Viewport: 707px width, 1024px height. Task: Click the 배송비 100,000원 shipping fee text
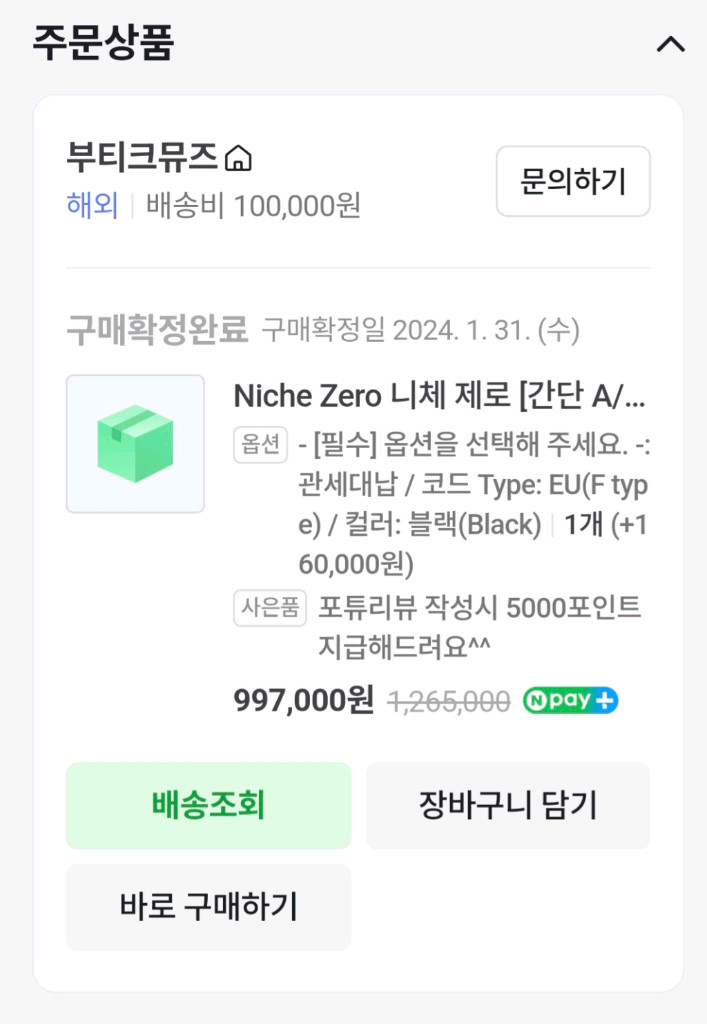tap(253, 206)
